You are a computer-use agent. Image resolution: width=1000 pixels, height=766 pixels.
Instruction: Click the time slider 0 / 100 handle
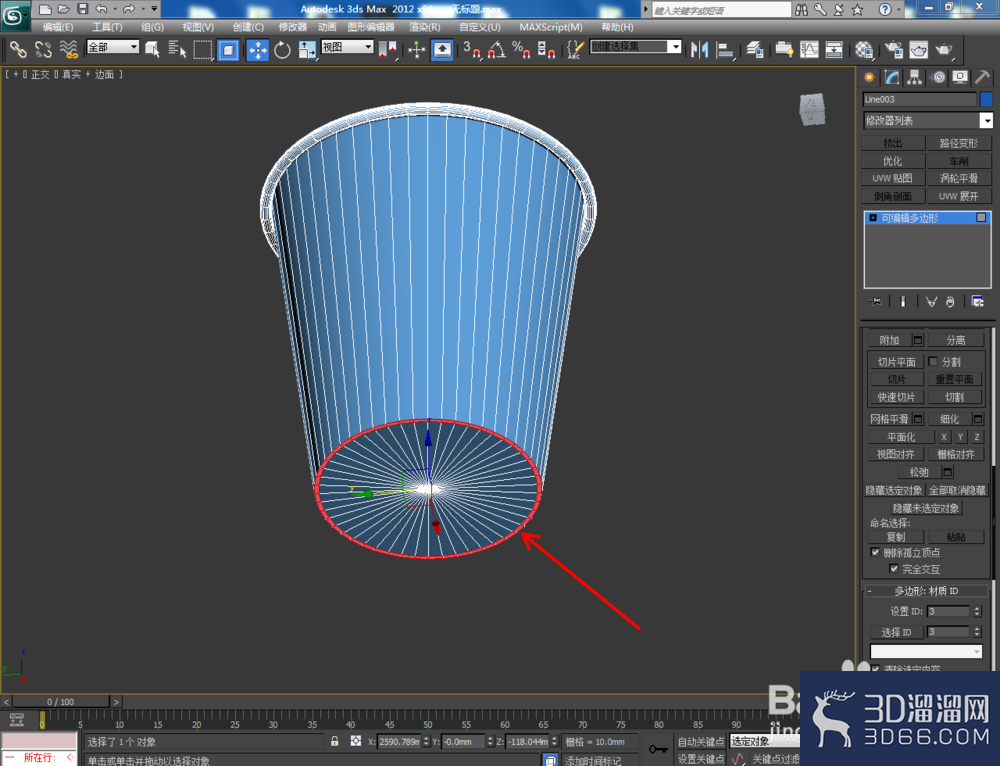(61, 702)
